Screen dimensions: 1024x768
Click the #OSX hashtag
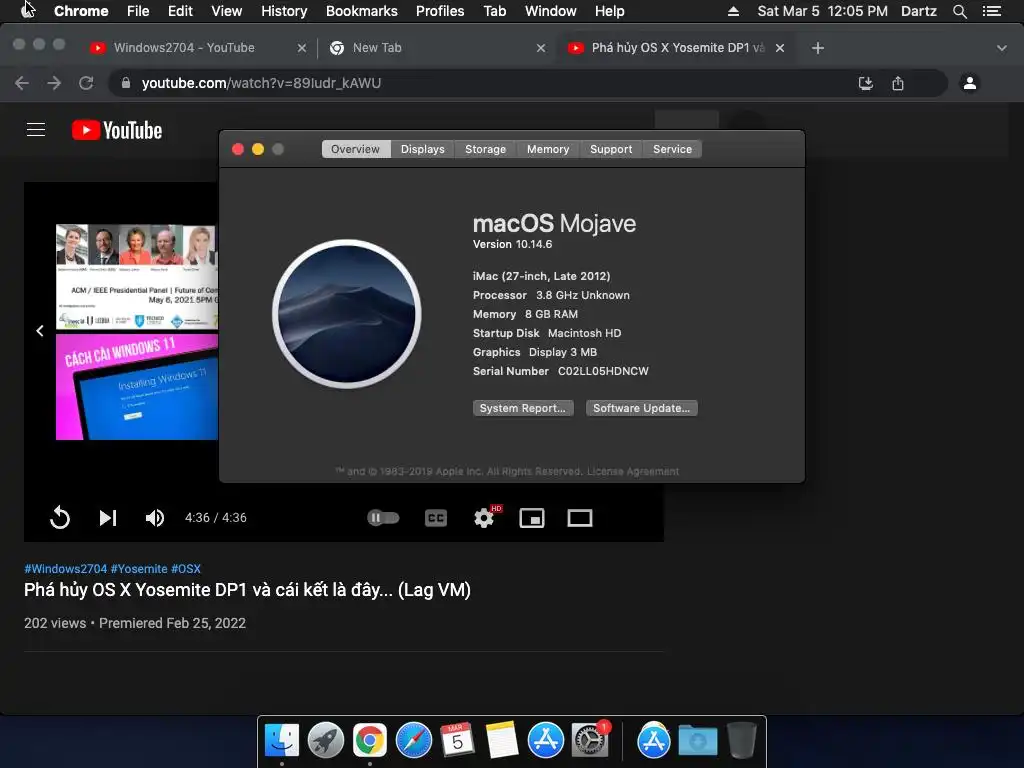coord(186,569)
